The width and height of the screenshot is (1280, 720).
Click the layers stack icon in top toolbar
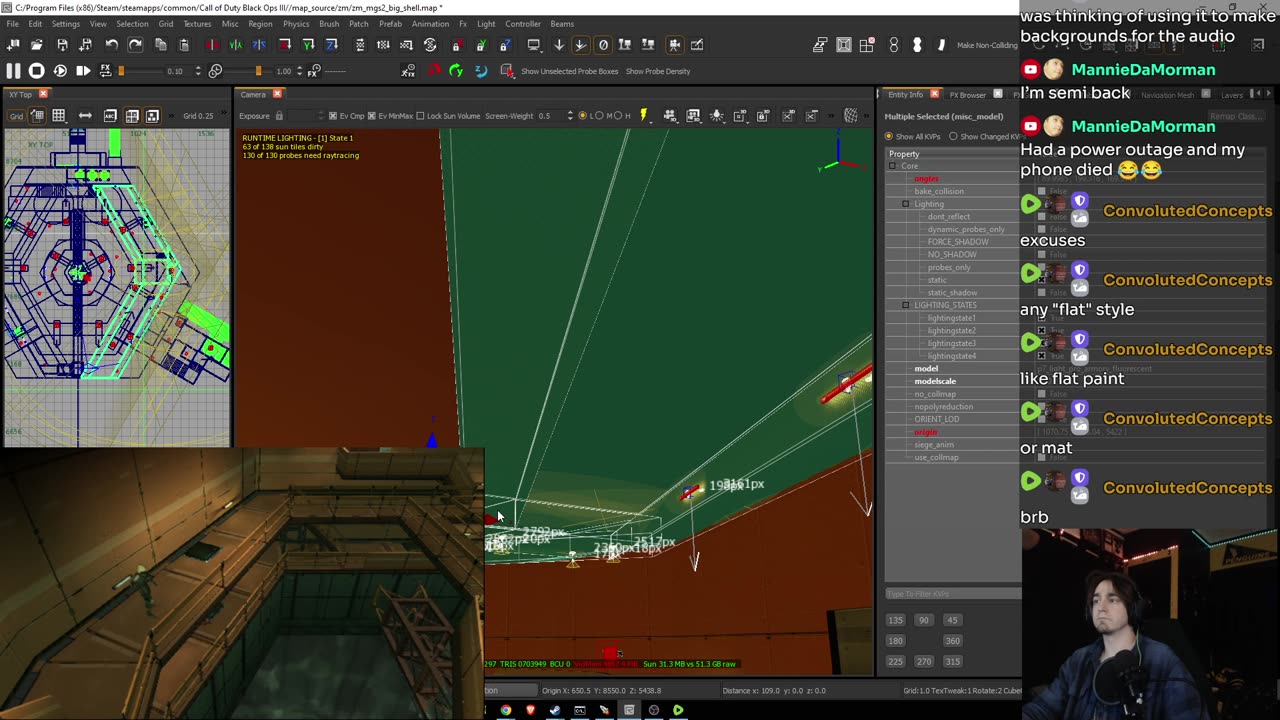(x=820, y=45)
